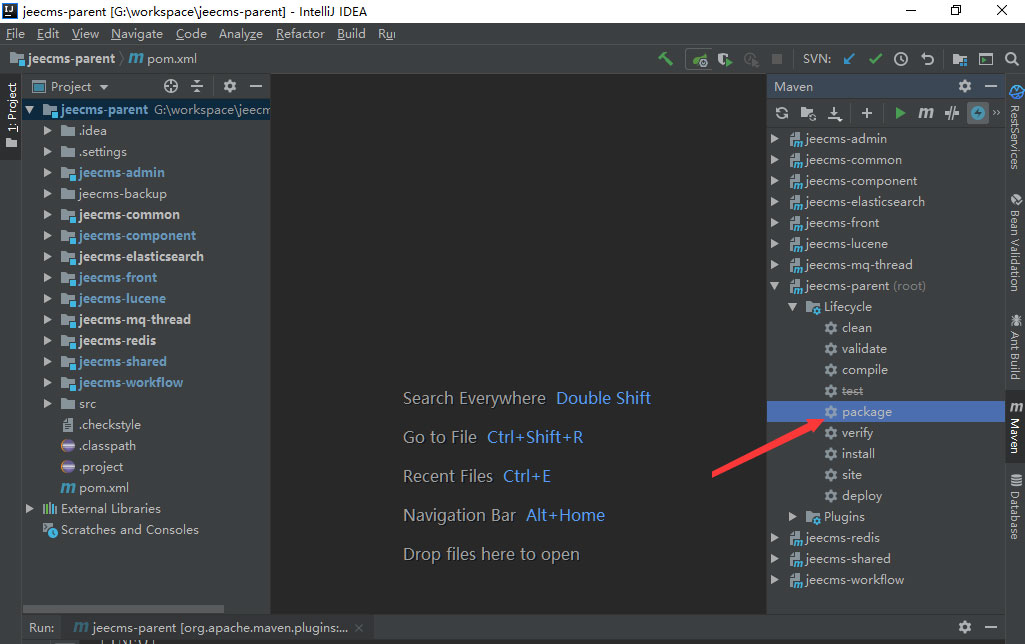Toggle the Database tool window
Screen dimensions: 1025x644
[x=1015, y=507]
